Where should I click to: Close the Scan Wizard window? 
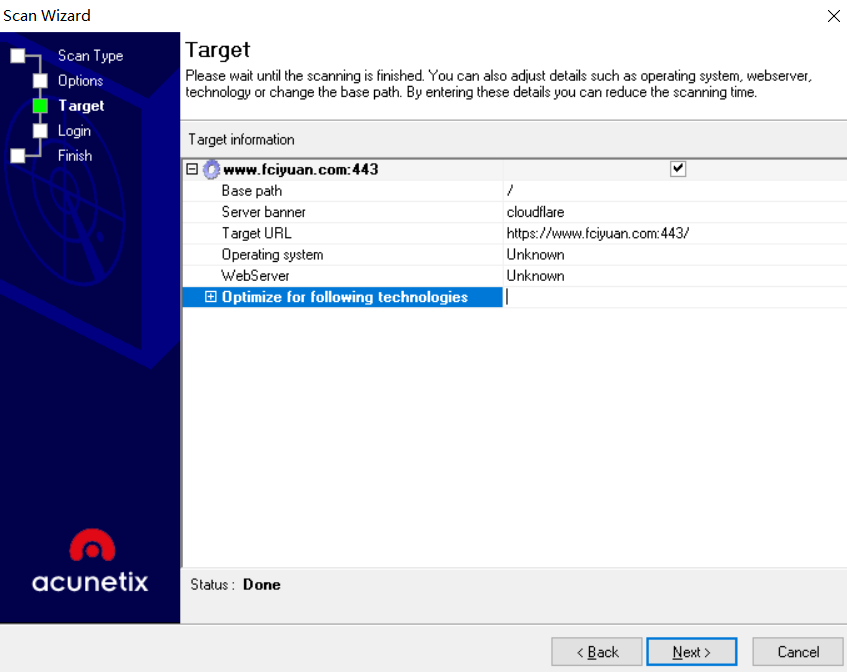click(833, 16)
